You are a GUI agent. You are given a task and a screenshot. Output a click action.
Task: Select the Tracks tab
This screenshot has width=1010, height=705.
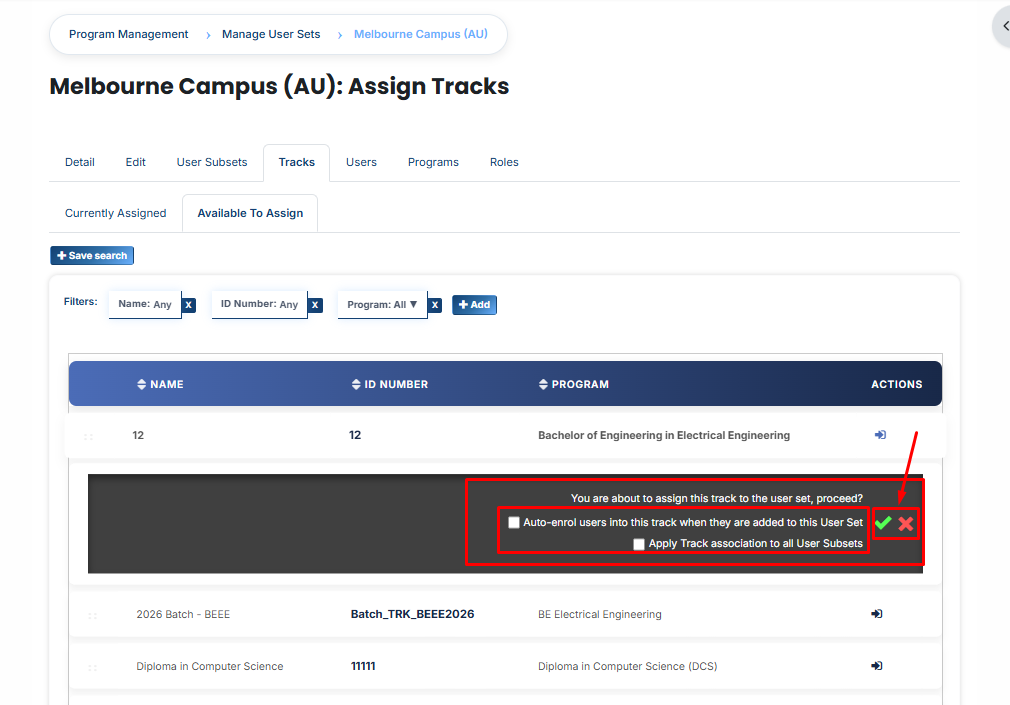coord(297,162)
